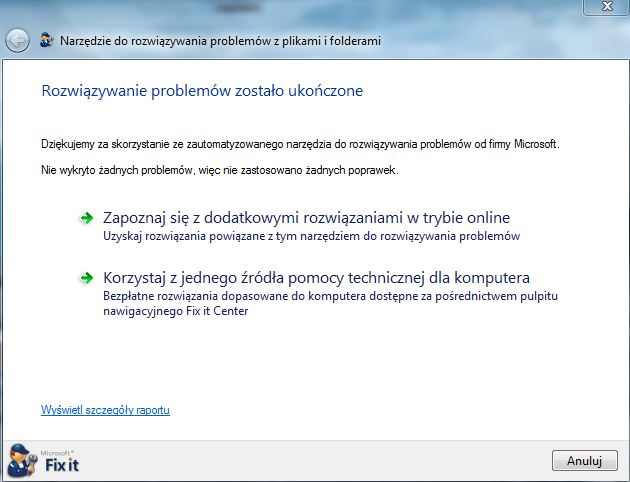Click green arrow beside 'Korzystaj z jednego źródła pomocy'
The width and height of the screenshot is (630, 482).
[86, 278]
